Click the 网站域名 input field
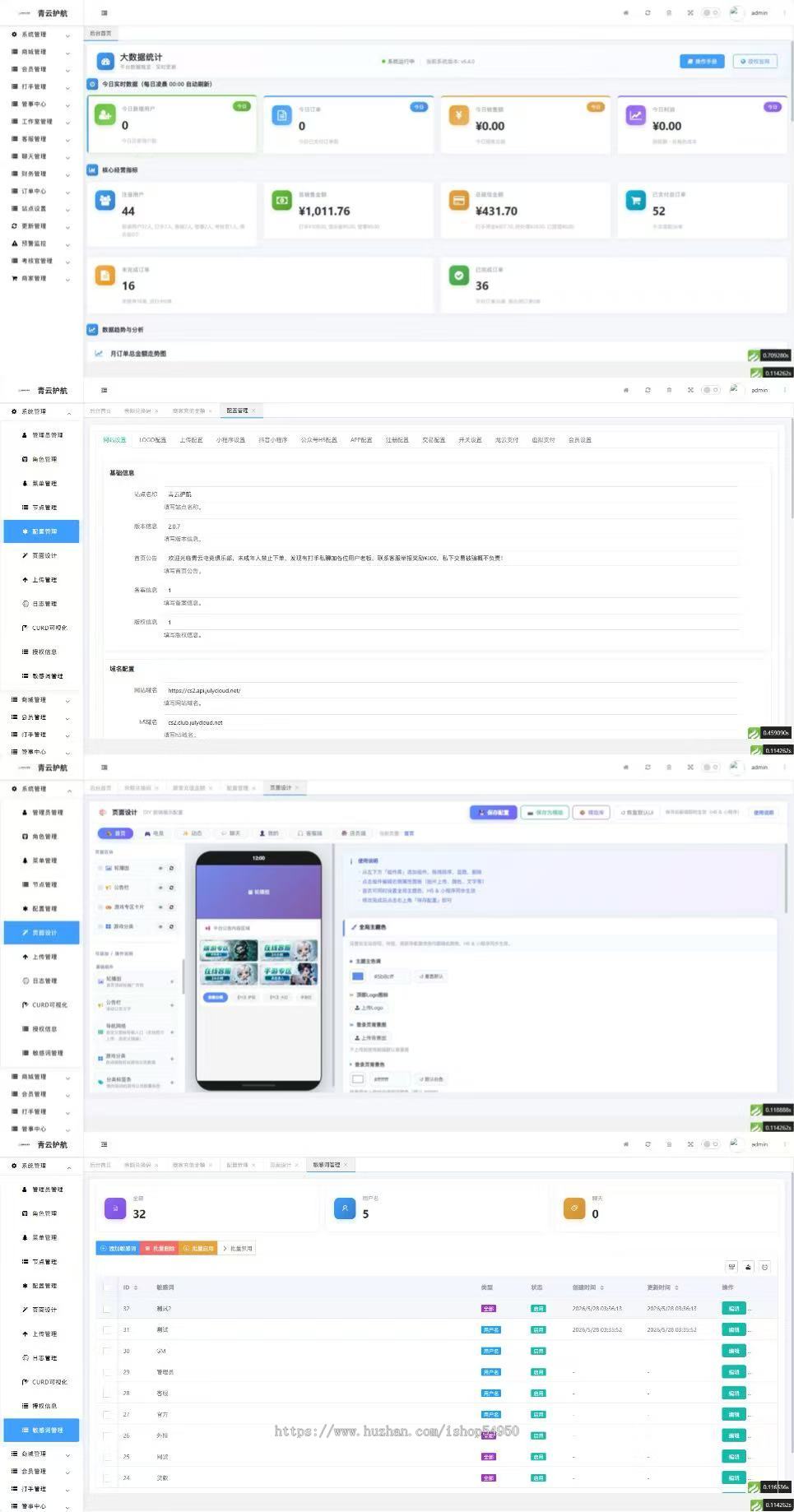The width and height of the screenshot is (794, 1512). tap(451, 691)
